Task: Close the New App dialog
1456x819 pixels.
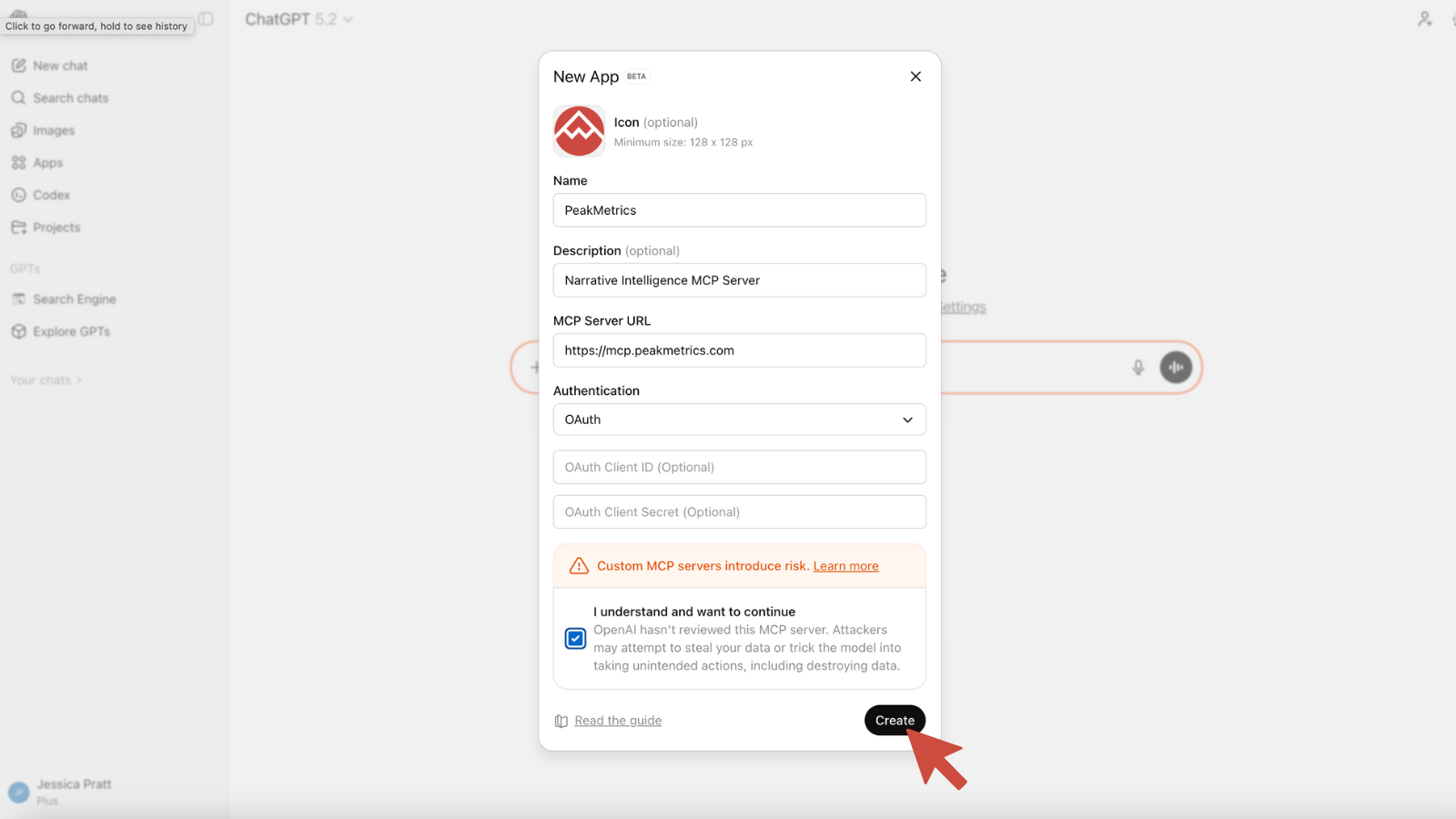Action: pyautogui.click(x=915, y=76)
